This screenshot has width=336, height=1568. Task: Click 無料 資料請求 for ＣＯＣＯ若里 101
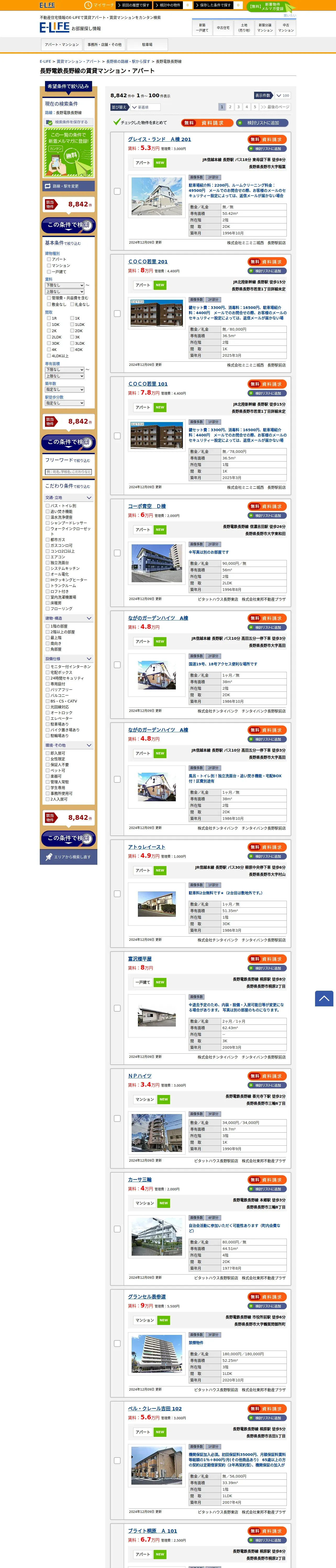(x=267, y=384)
